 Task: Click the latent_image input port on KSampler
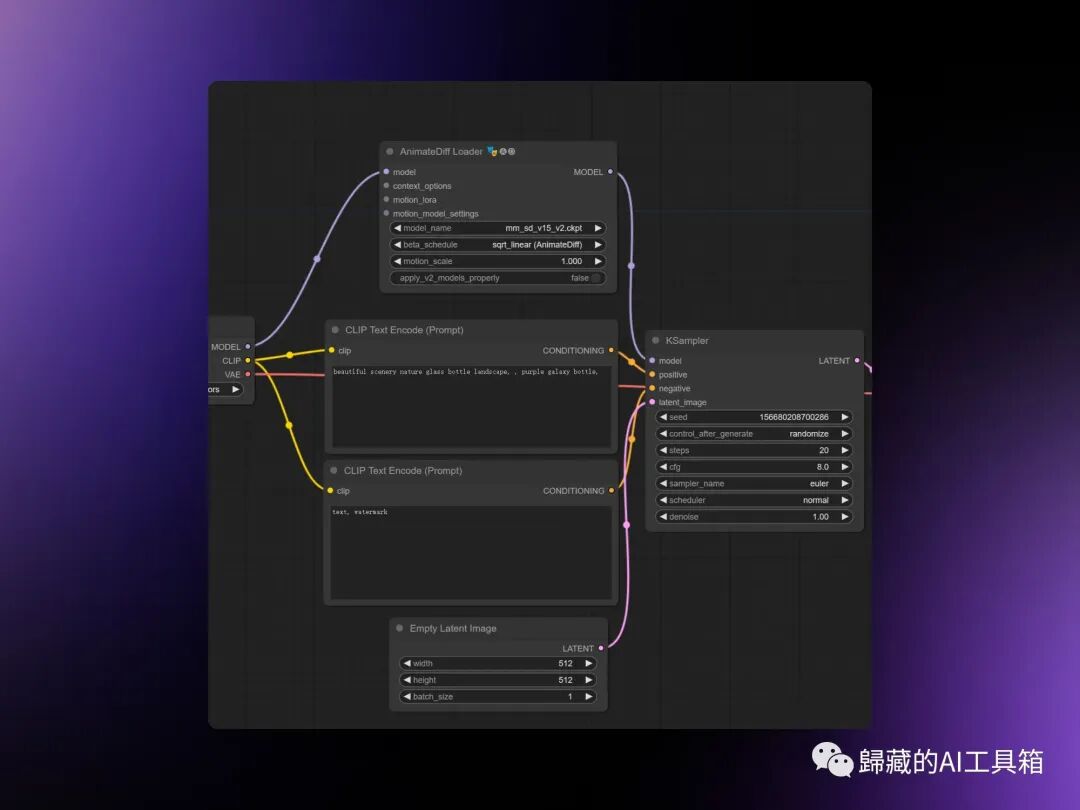pos(652,402)
